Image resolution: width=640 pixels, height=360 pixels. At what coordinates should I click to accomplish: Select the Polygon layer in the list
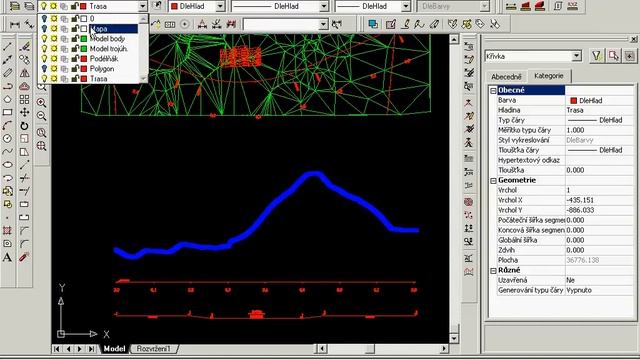102,69
